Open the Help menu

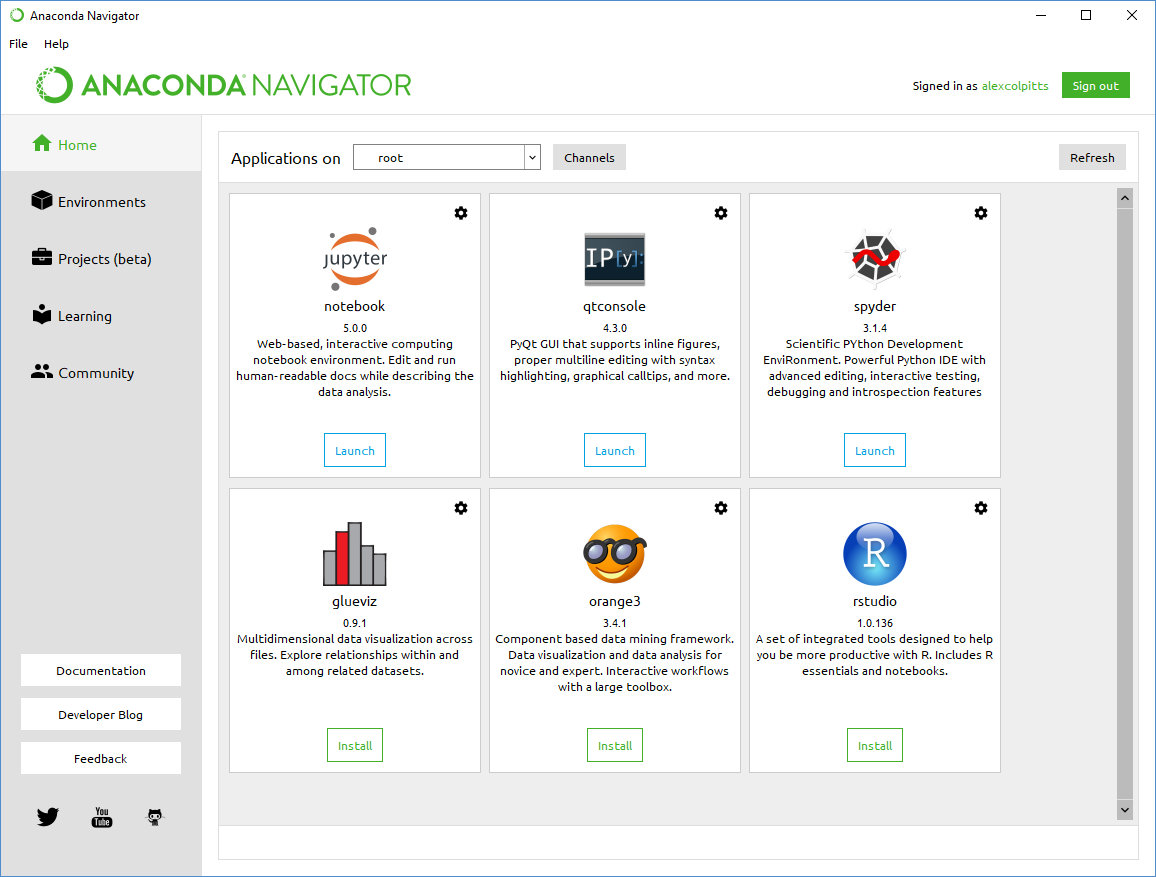(x=56, y=44)
